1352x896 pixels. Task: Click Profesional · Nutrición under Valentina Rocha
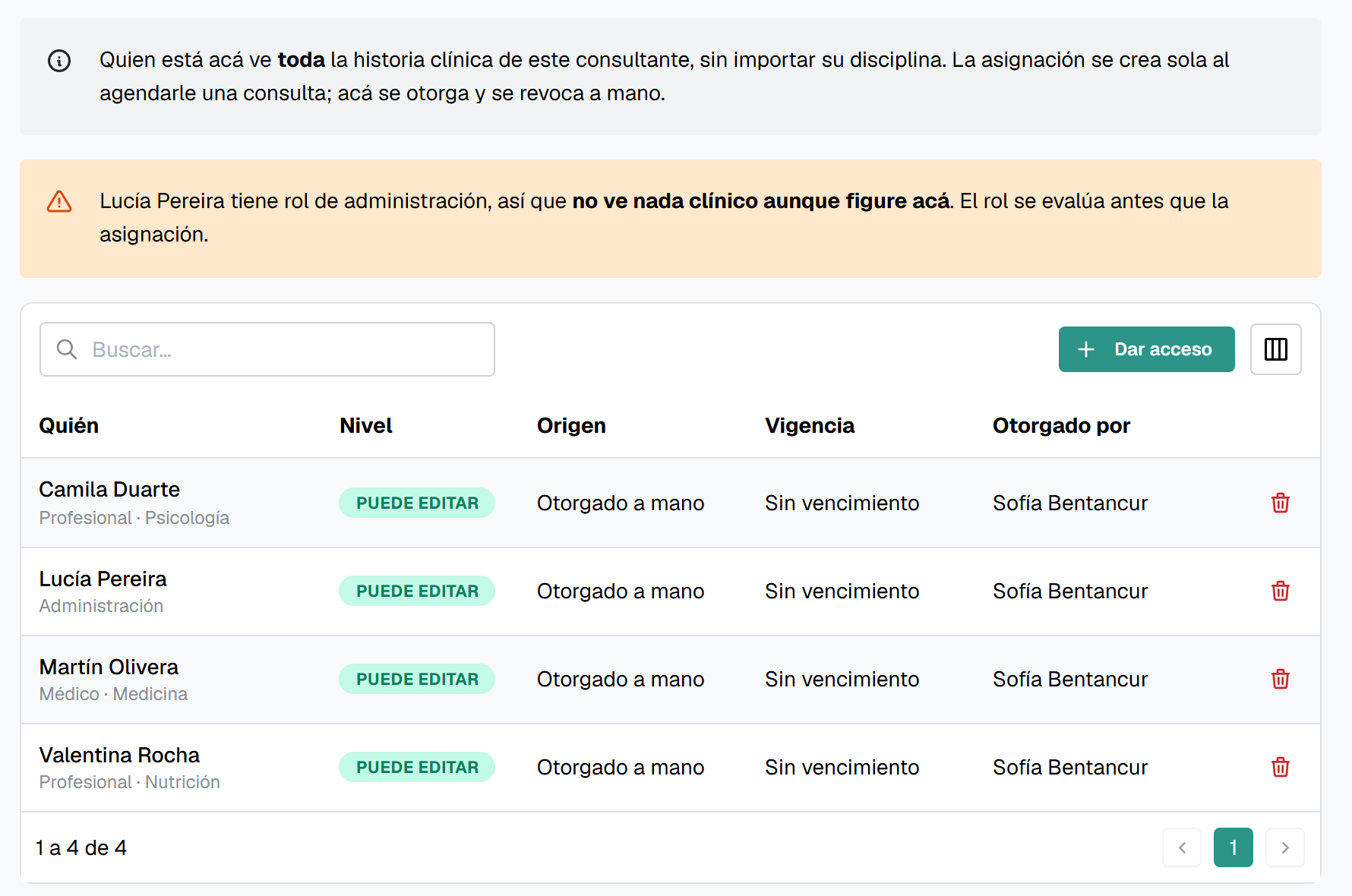click(x=130, y=782)
